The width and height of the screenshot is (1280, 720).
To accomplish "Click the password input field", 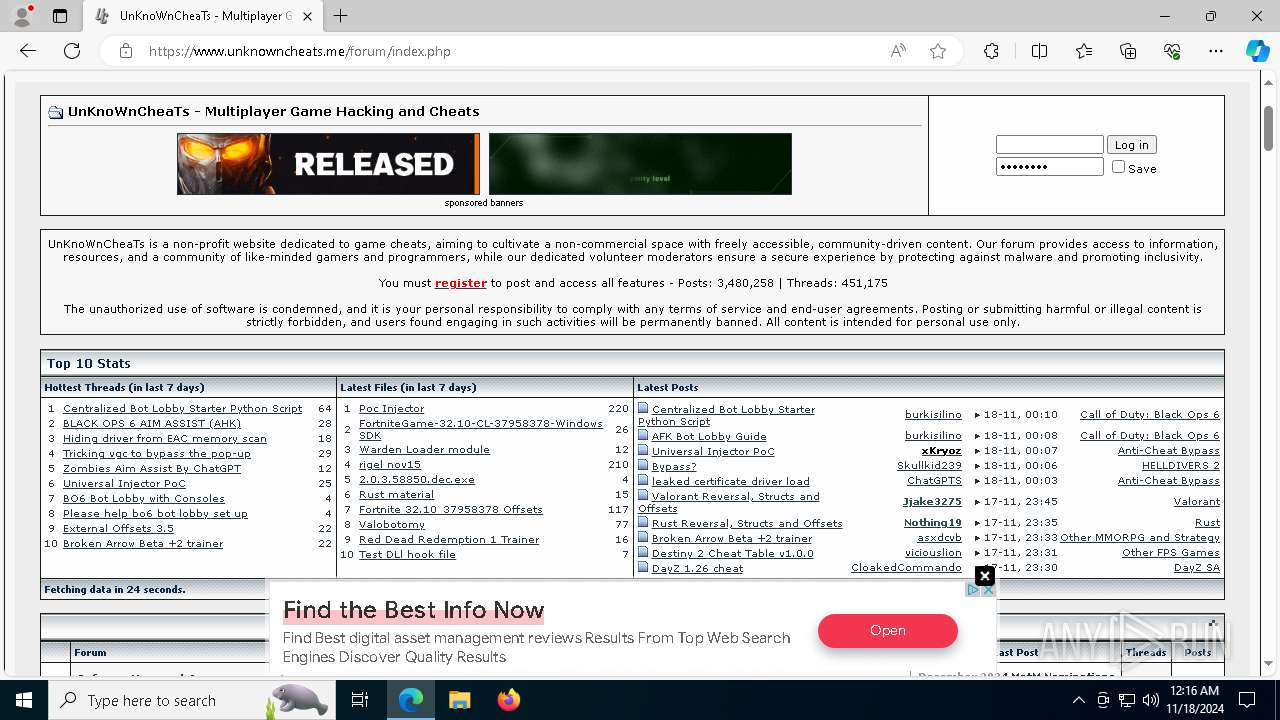I will click(1049, 166).
